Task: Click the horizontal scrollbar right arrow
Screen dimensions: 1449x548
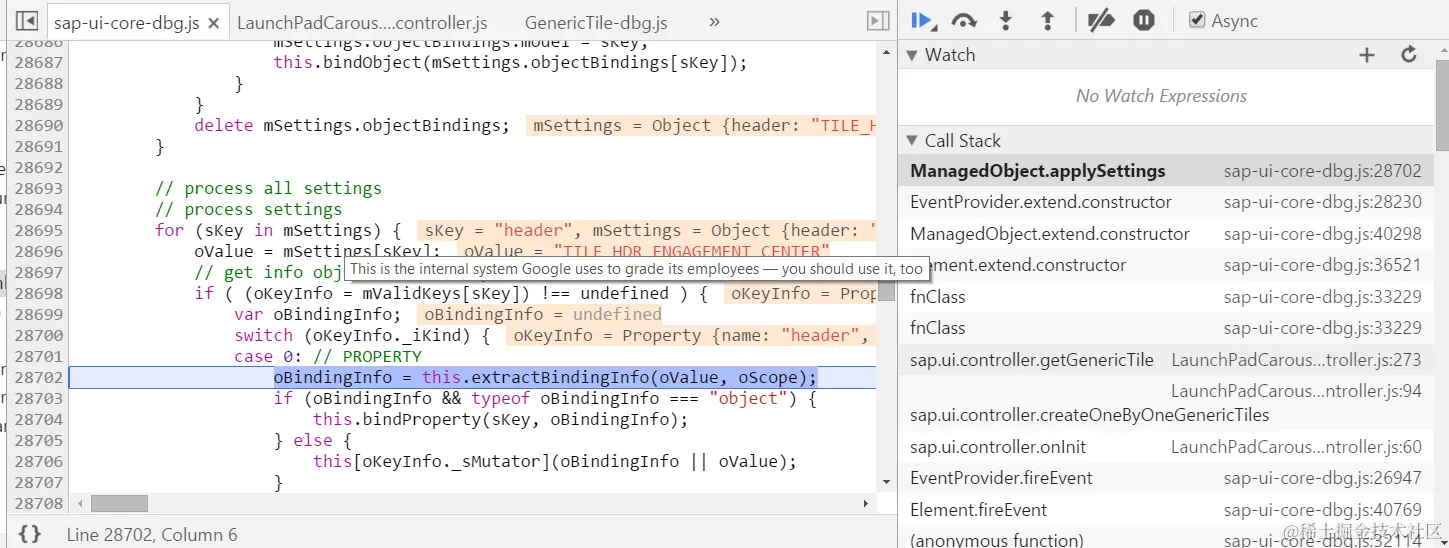Action: 867,504
